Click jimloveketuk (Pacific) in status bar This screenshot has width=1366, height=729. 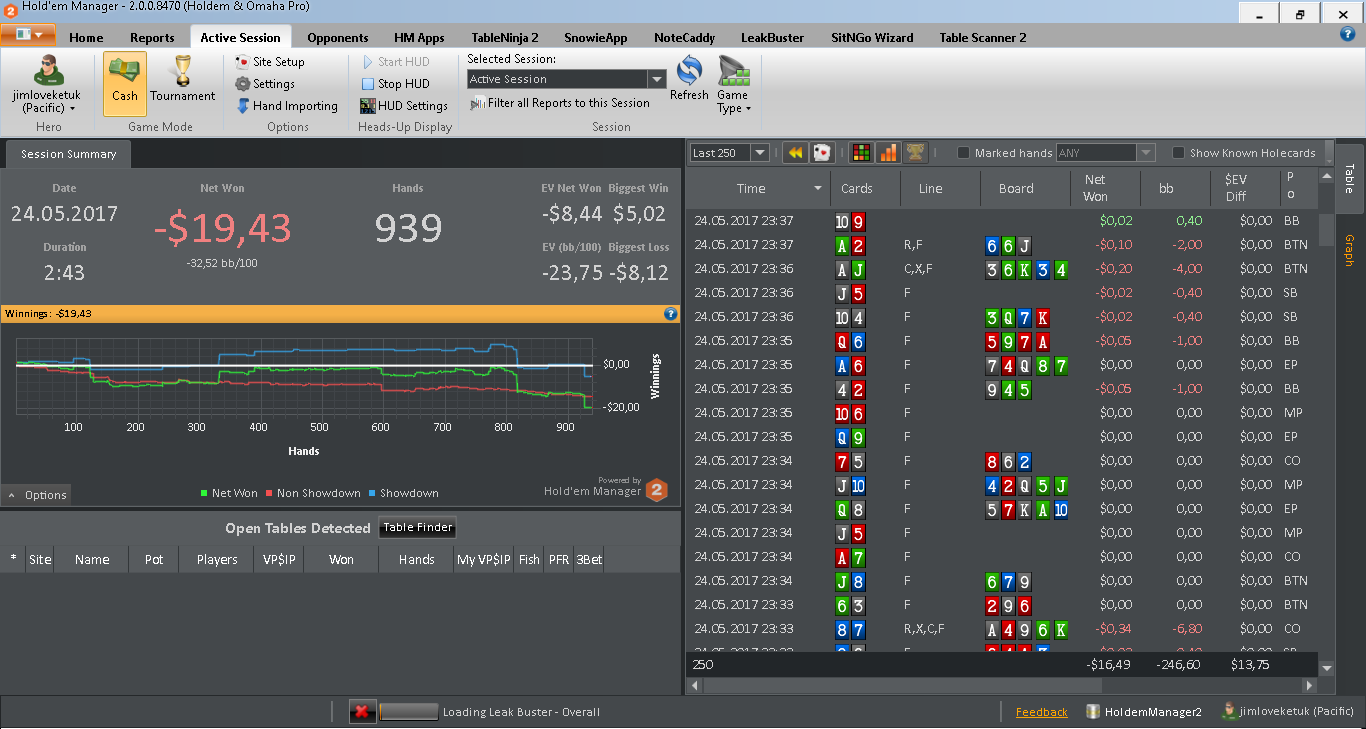(1288, 712)
